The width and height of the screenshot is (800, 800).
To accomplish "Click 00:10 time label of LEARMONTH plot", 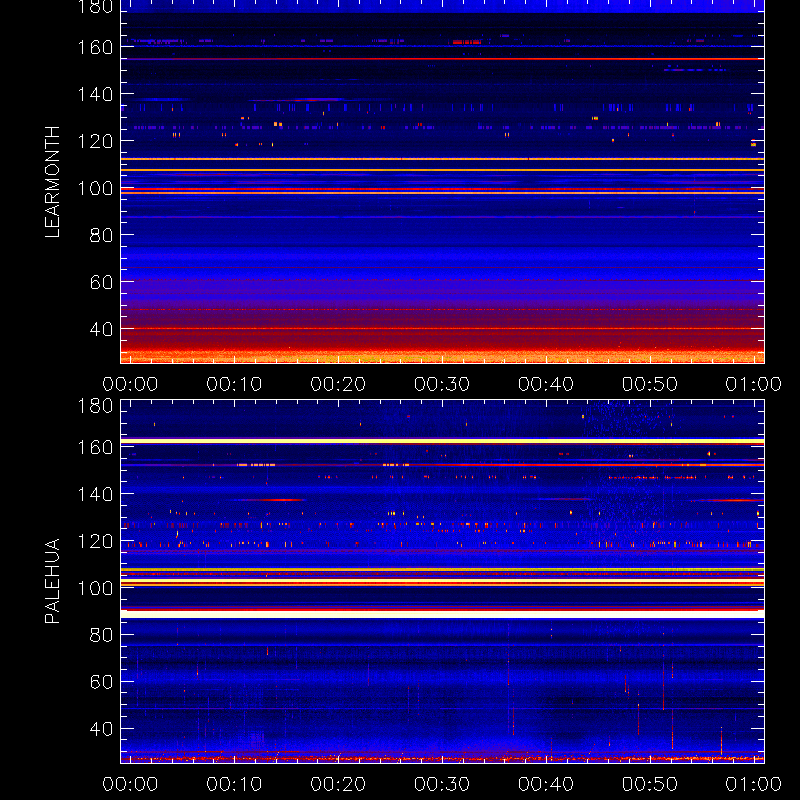I will [x=234, y=384].
